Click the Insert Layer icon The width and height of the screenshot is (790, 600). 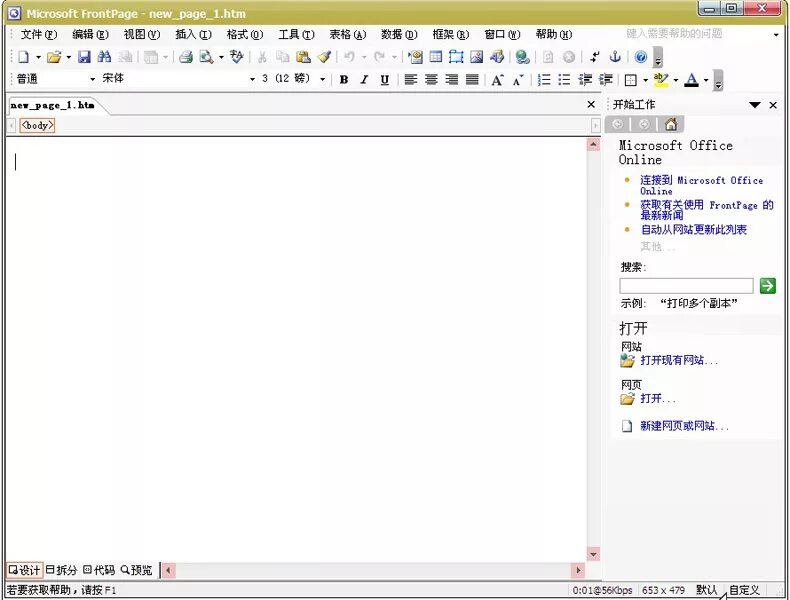[456, 57]
